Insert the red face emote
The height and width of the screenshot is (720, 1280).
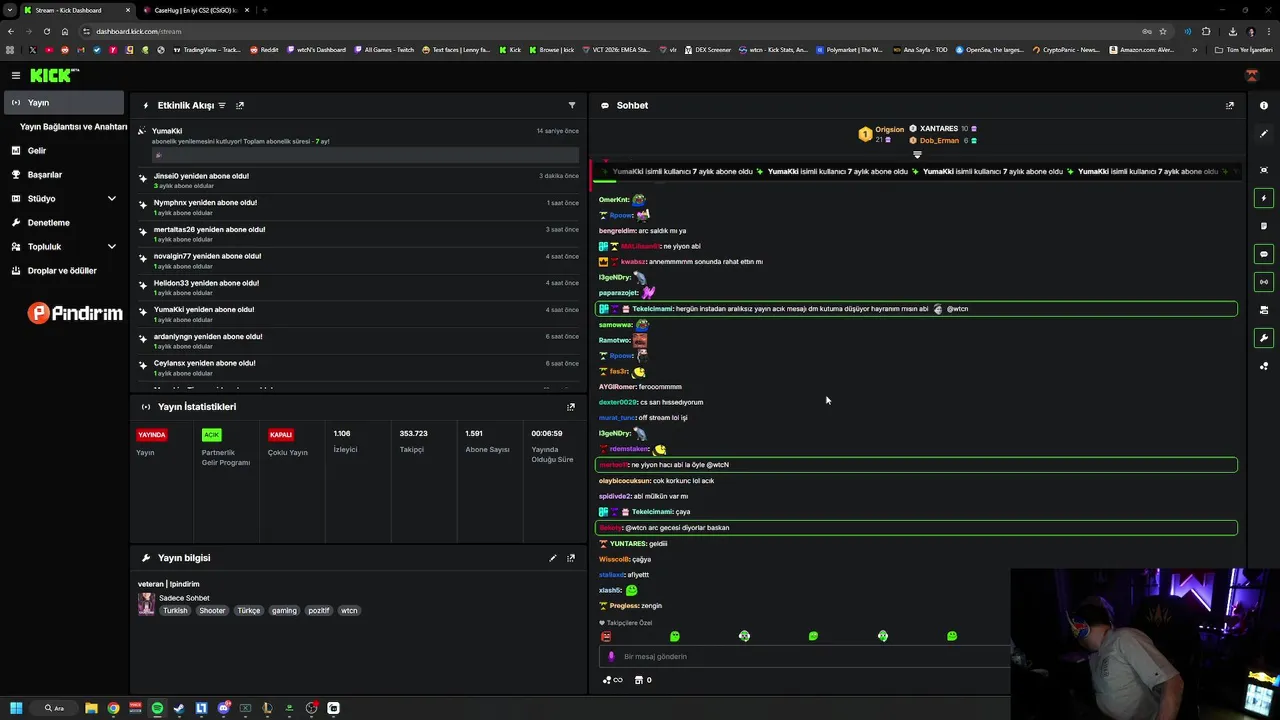pos(606,636)
